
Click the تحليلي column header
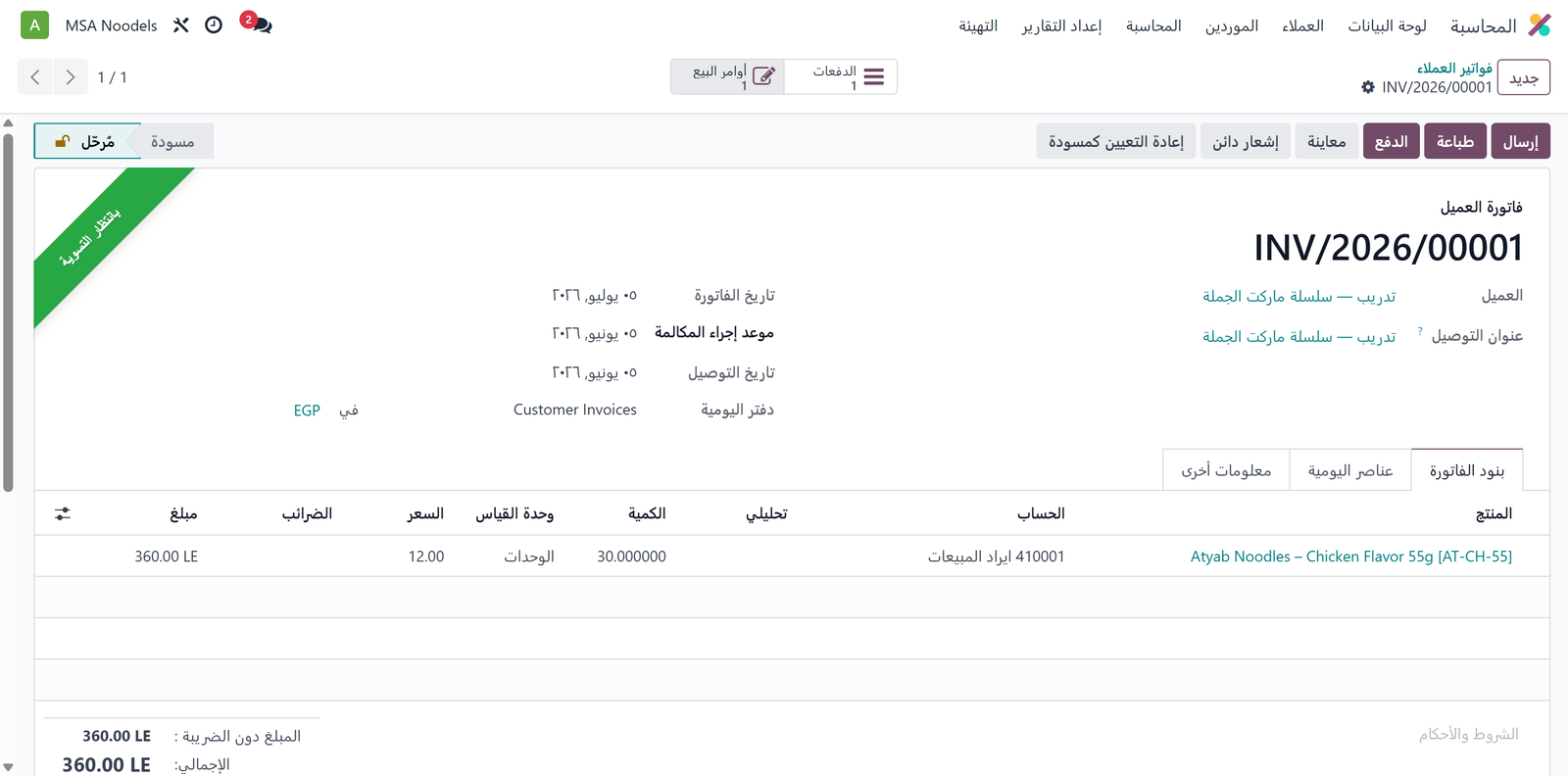click(766, 513)
